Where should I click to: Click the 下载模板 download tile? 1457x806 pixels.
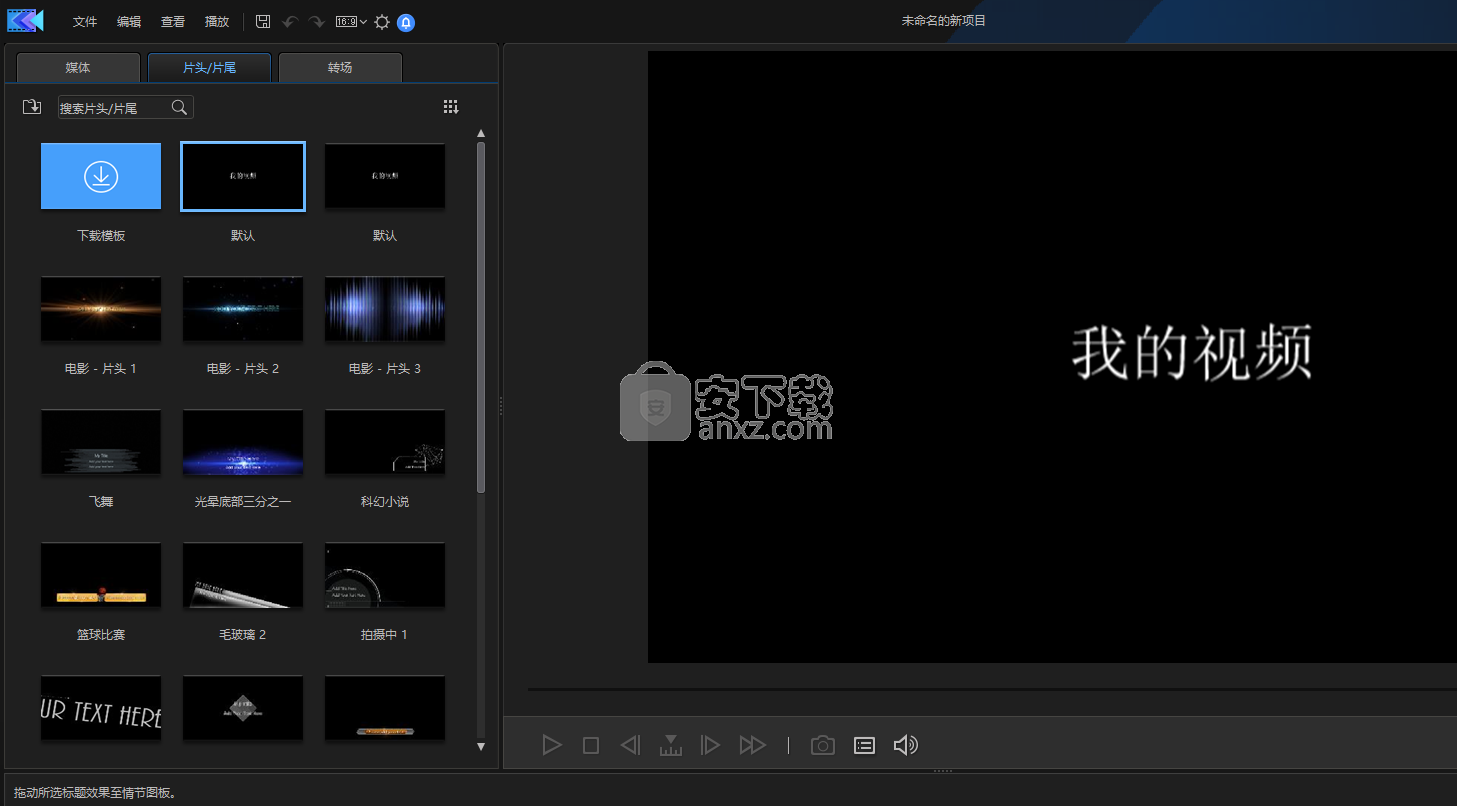[x=101, y=176]
